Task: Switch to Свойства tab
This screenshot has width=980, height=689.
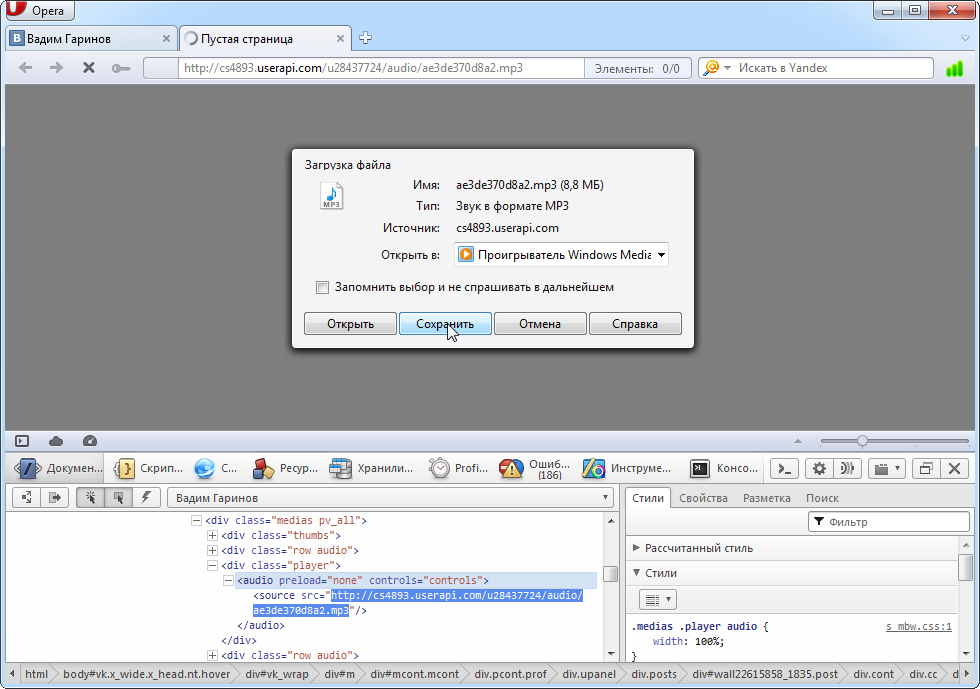Action: coord(703,498)
